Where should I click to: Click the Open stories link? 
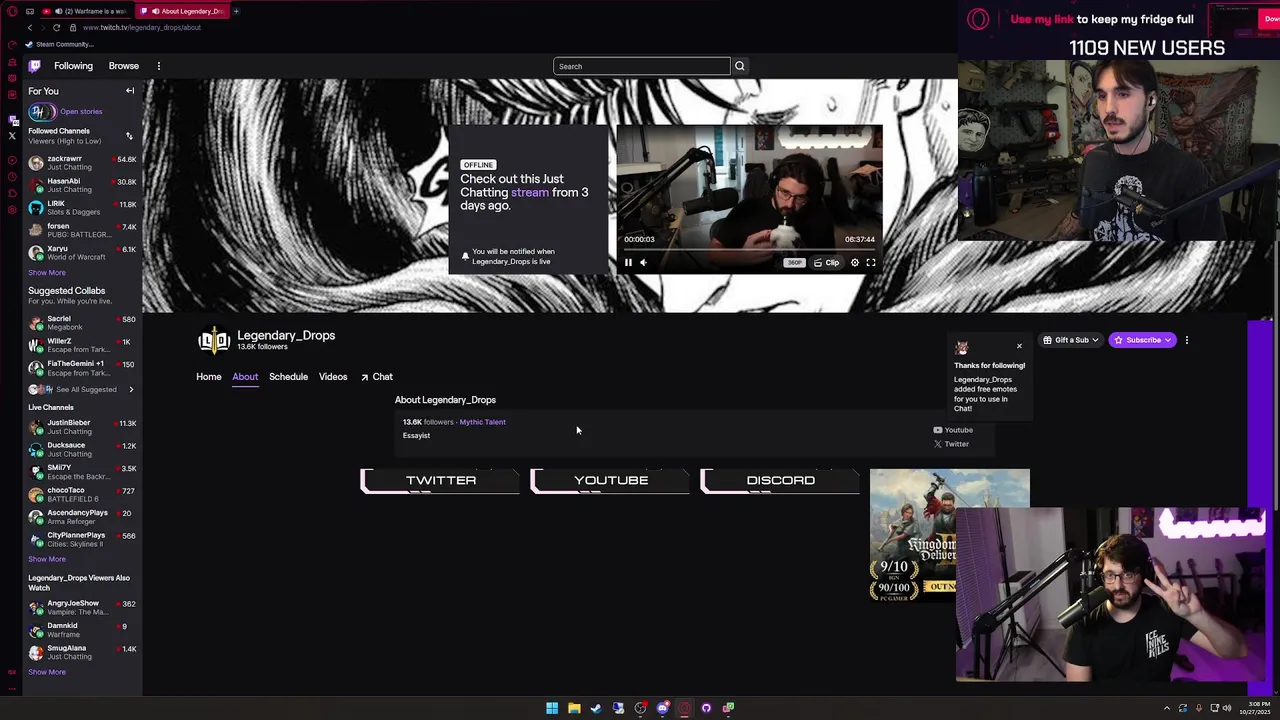click(81, 112)
